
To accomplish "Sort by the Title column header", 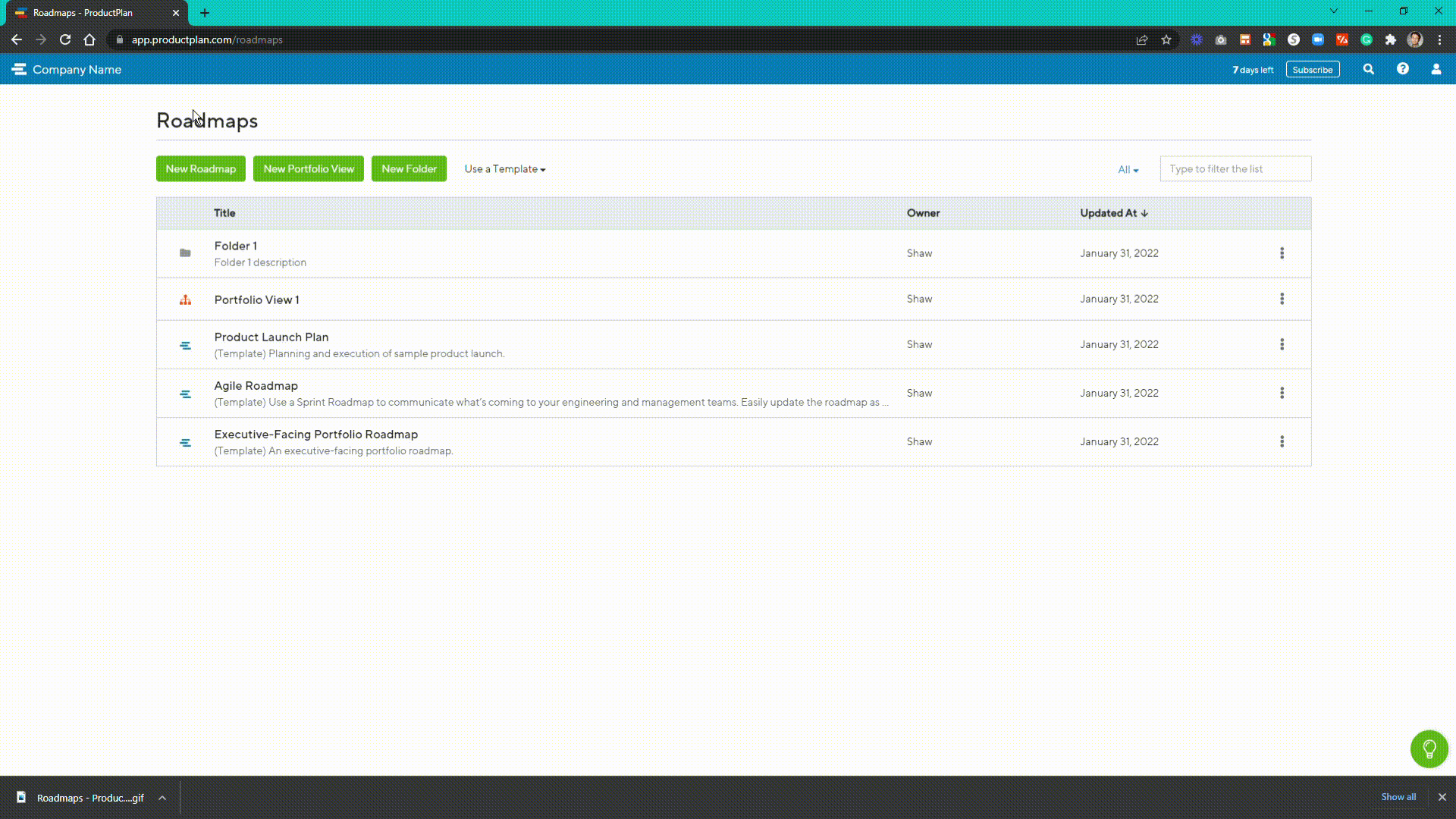I will (224, 213).
